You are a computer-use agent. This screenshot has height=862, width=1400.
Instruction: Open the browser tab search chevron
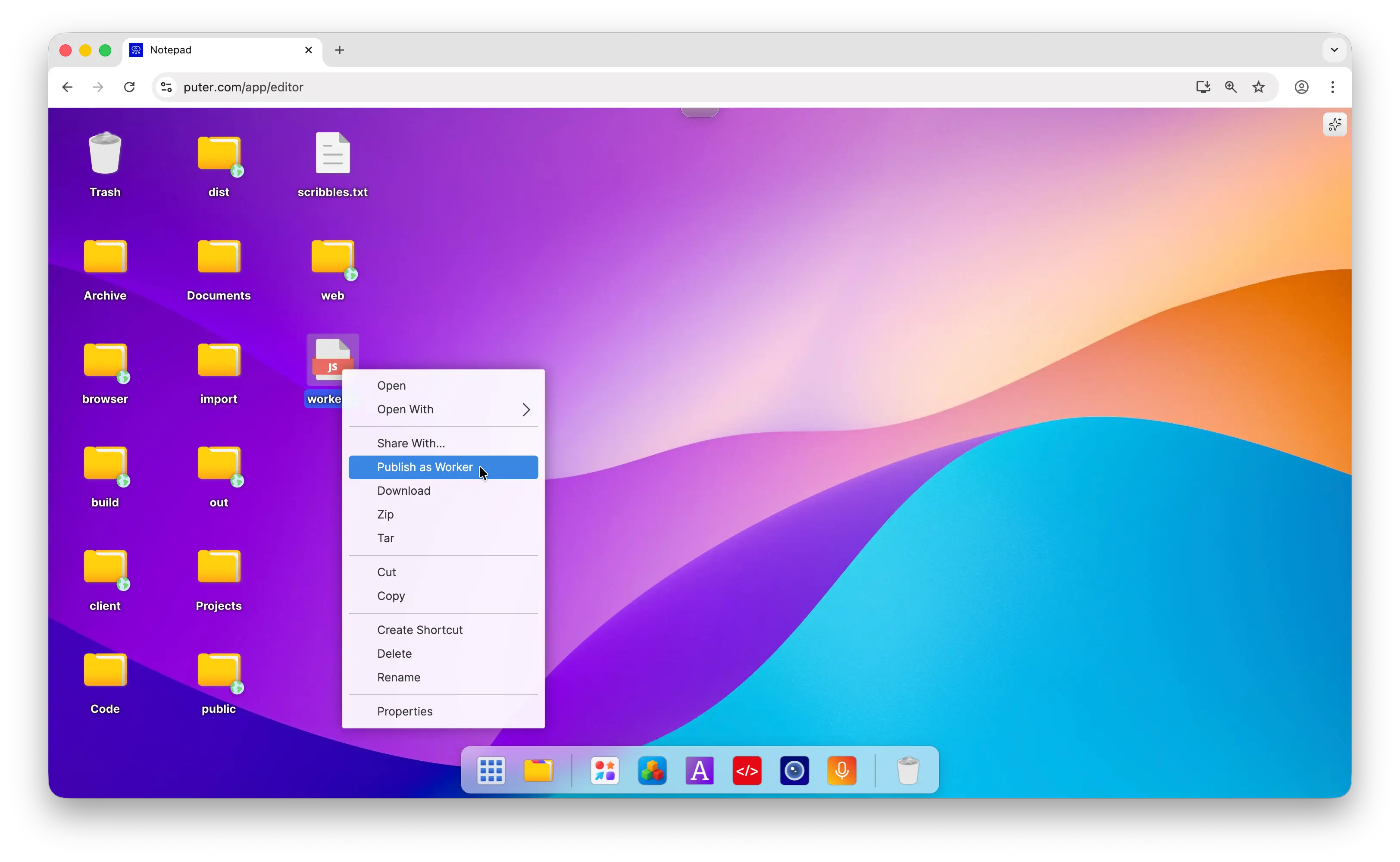click(x=1333, y=50)
